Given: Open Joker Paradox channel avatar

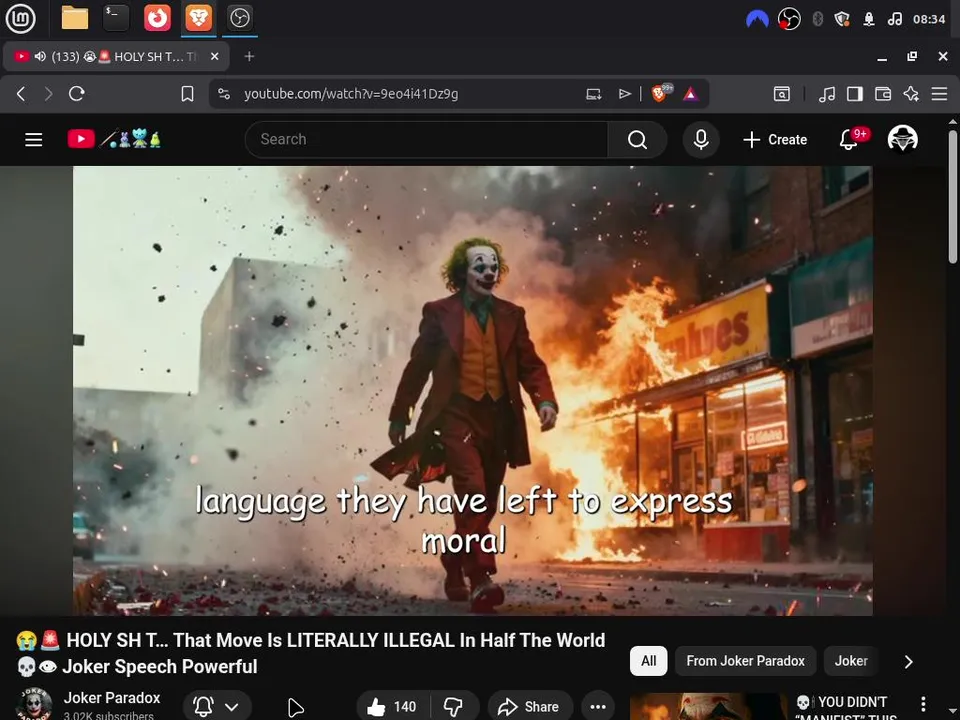Looking at the screenshot, I should pyautogui.click(x=34, y=704).
